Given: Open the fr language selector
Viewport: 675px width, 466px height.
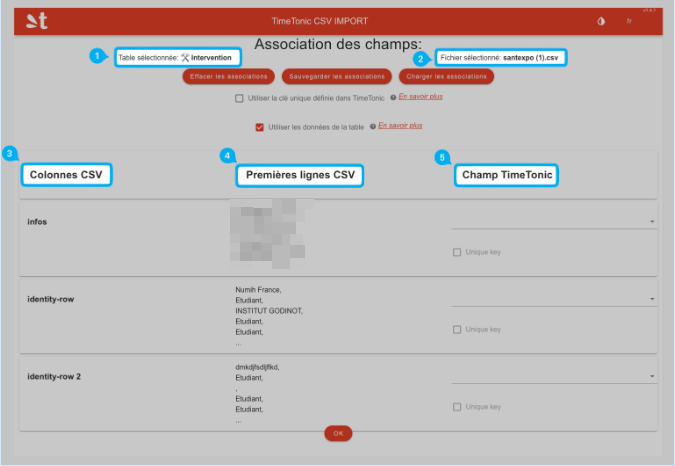Looking at the screenshot, I should (x=629, y=21).
